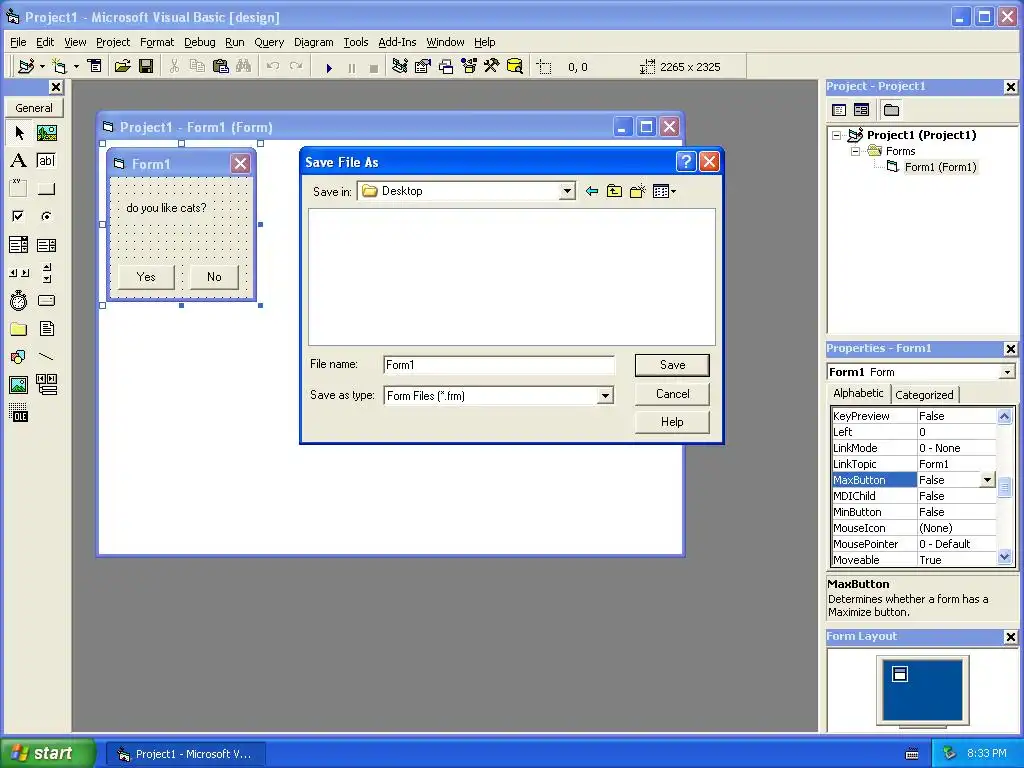This screenshot has width=1024, height=768.
Task: Select the Label tool in toolbox
Action: [19, 161]
